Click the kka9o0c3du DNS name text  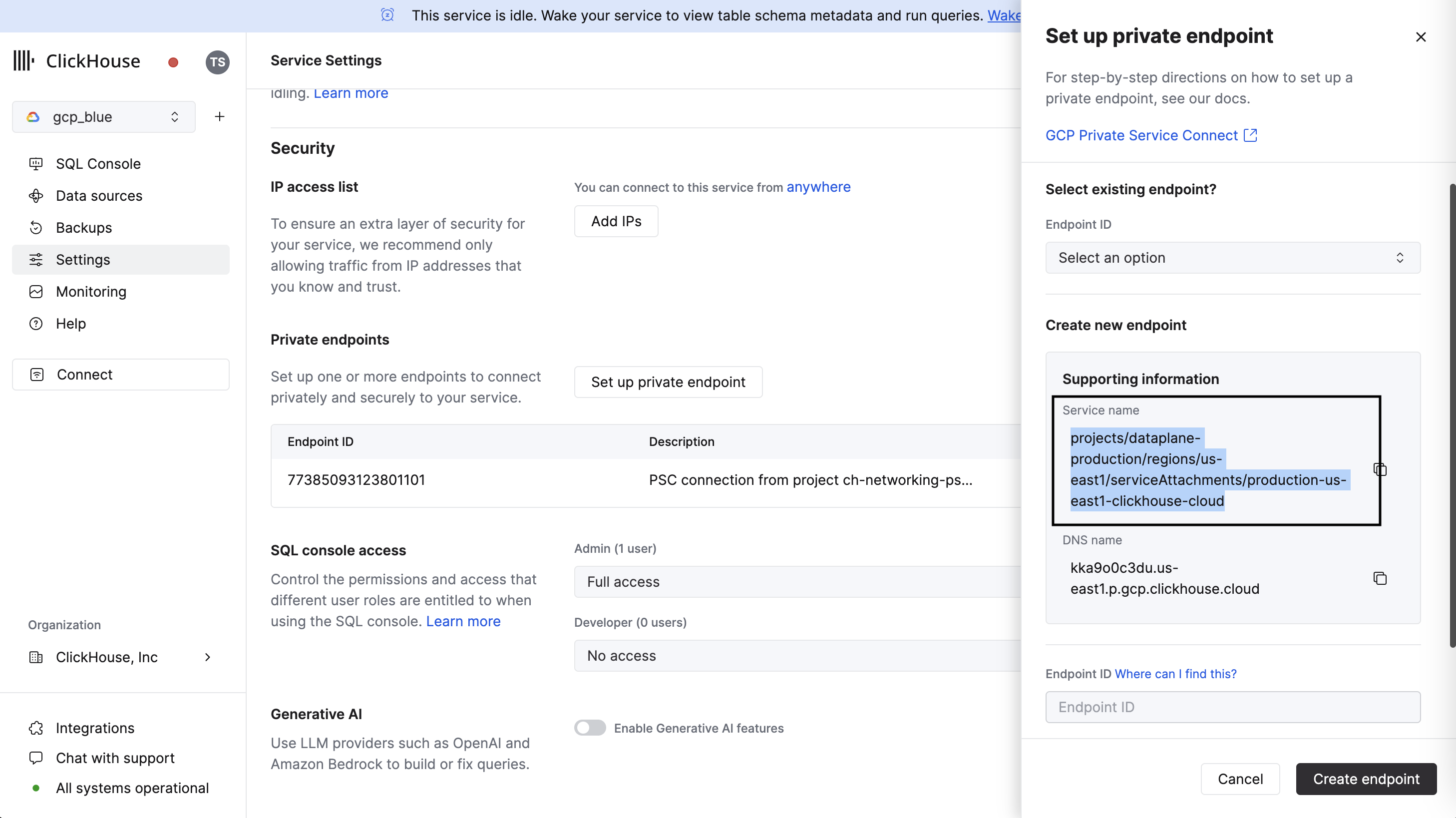click(x=1165, y=578)
